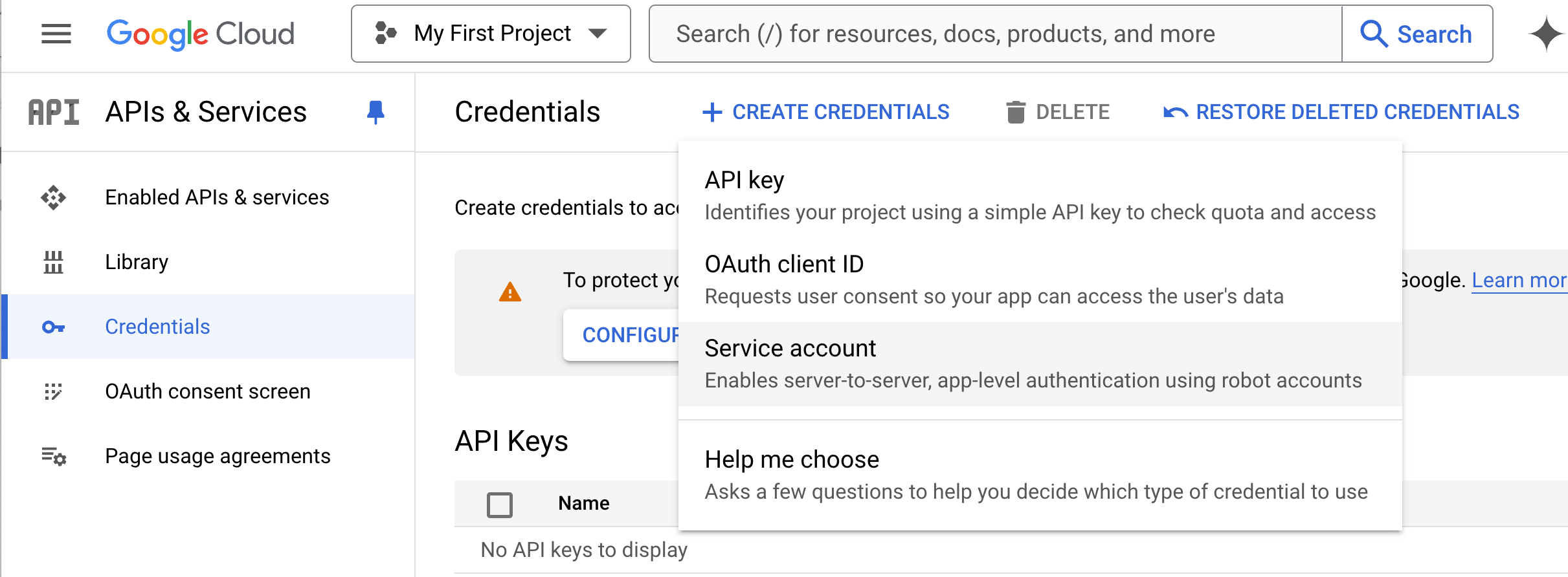The image size is (1568, 577).
Task: Click Restore Deleted Credentials button
Action: pyautogui.click(x=1341, y=112)
